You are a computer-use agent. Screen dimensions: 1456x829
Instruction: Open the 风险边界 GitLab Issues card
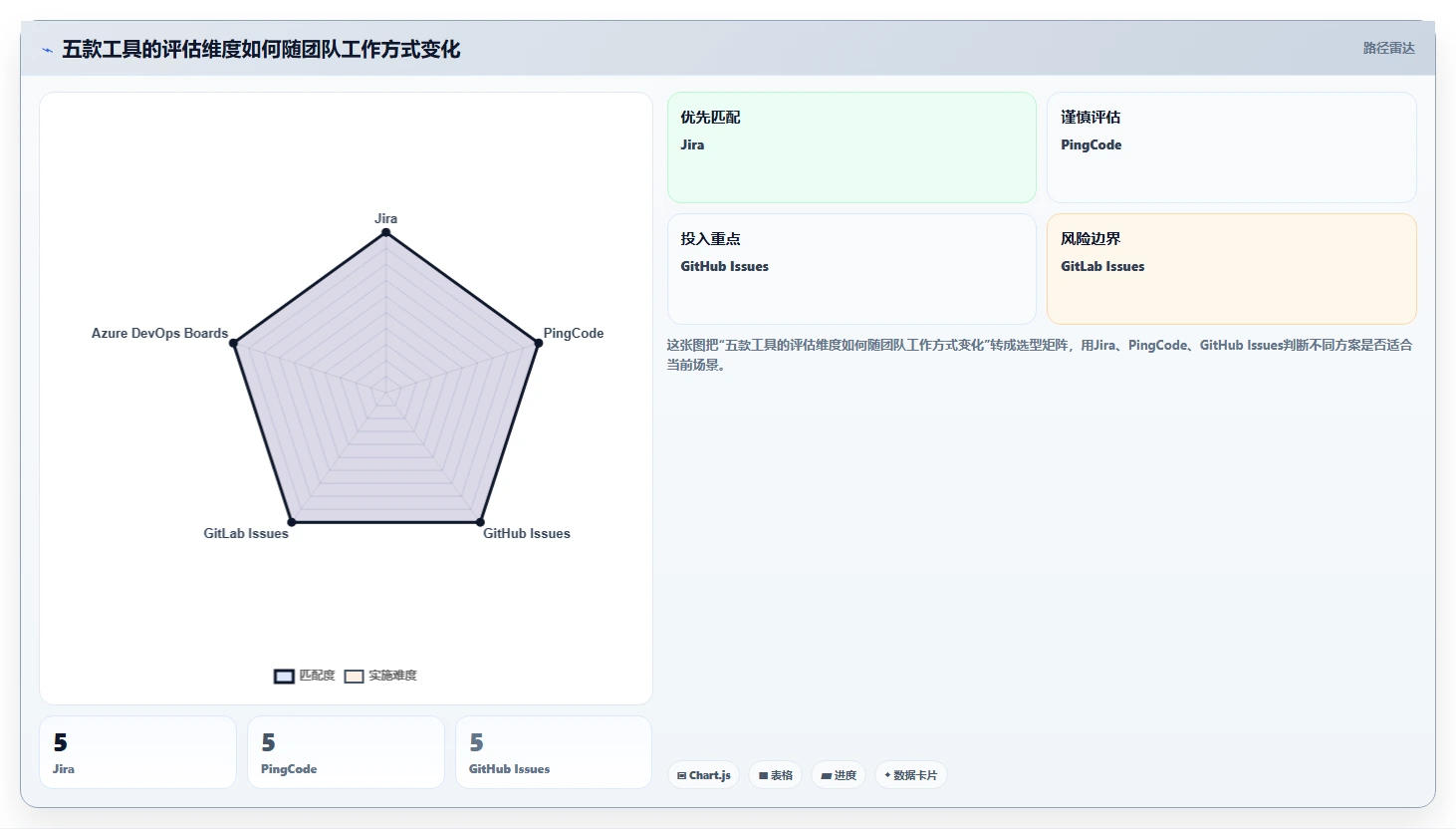point(1231,269)
